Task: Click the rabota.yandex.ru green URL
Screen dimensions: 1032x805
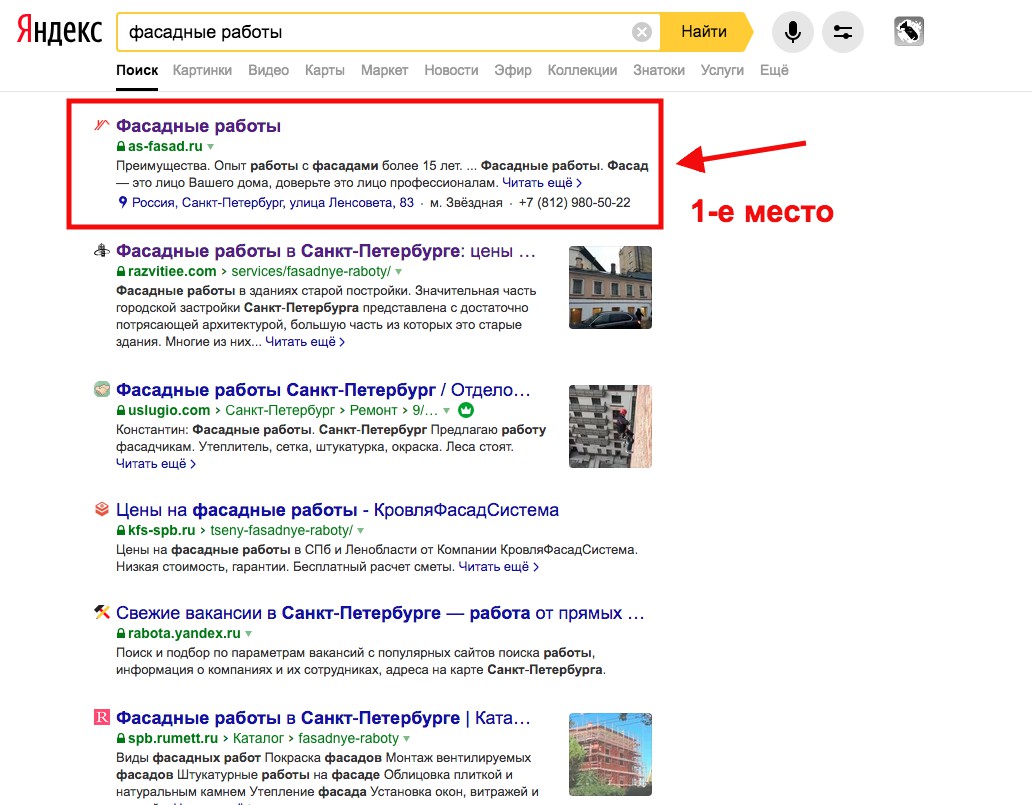Action: coord(184,633)
